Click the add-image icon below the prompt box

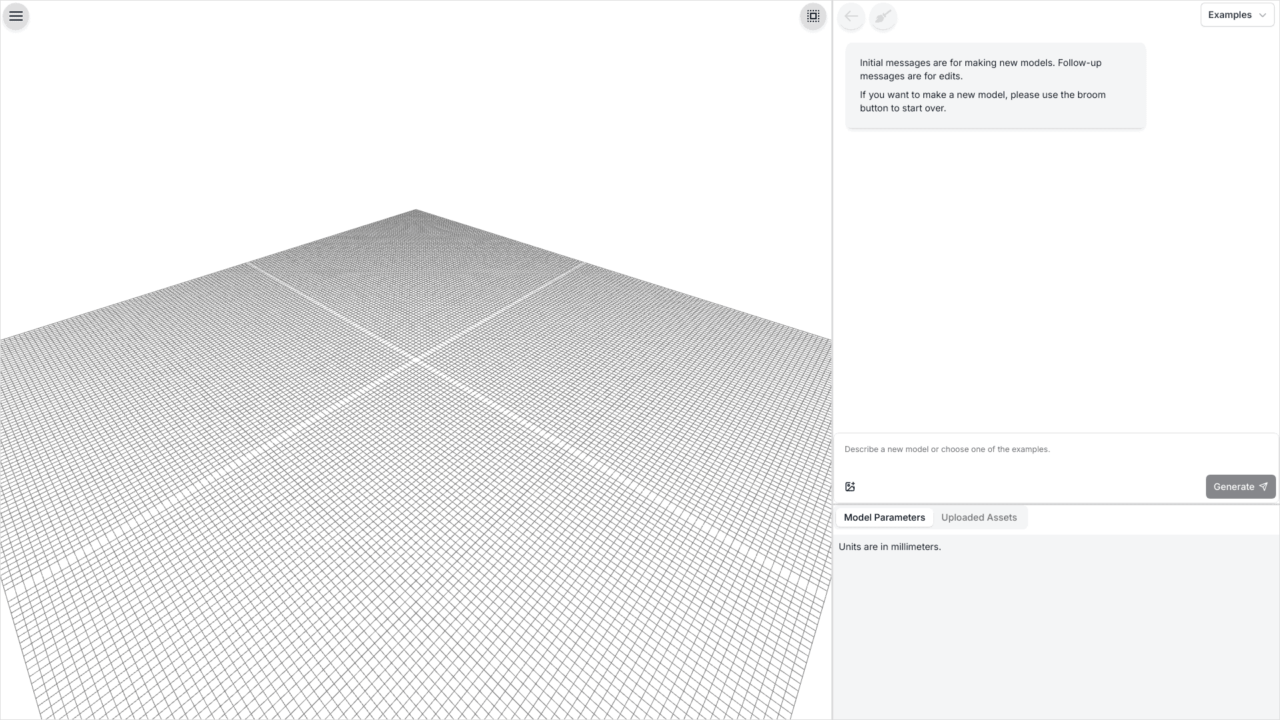coord(849,486)
